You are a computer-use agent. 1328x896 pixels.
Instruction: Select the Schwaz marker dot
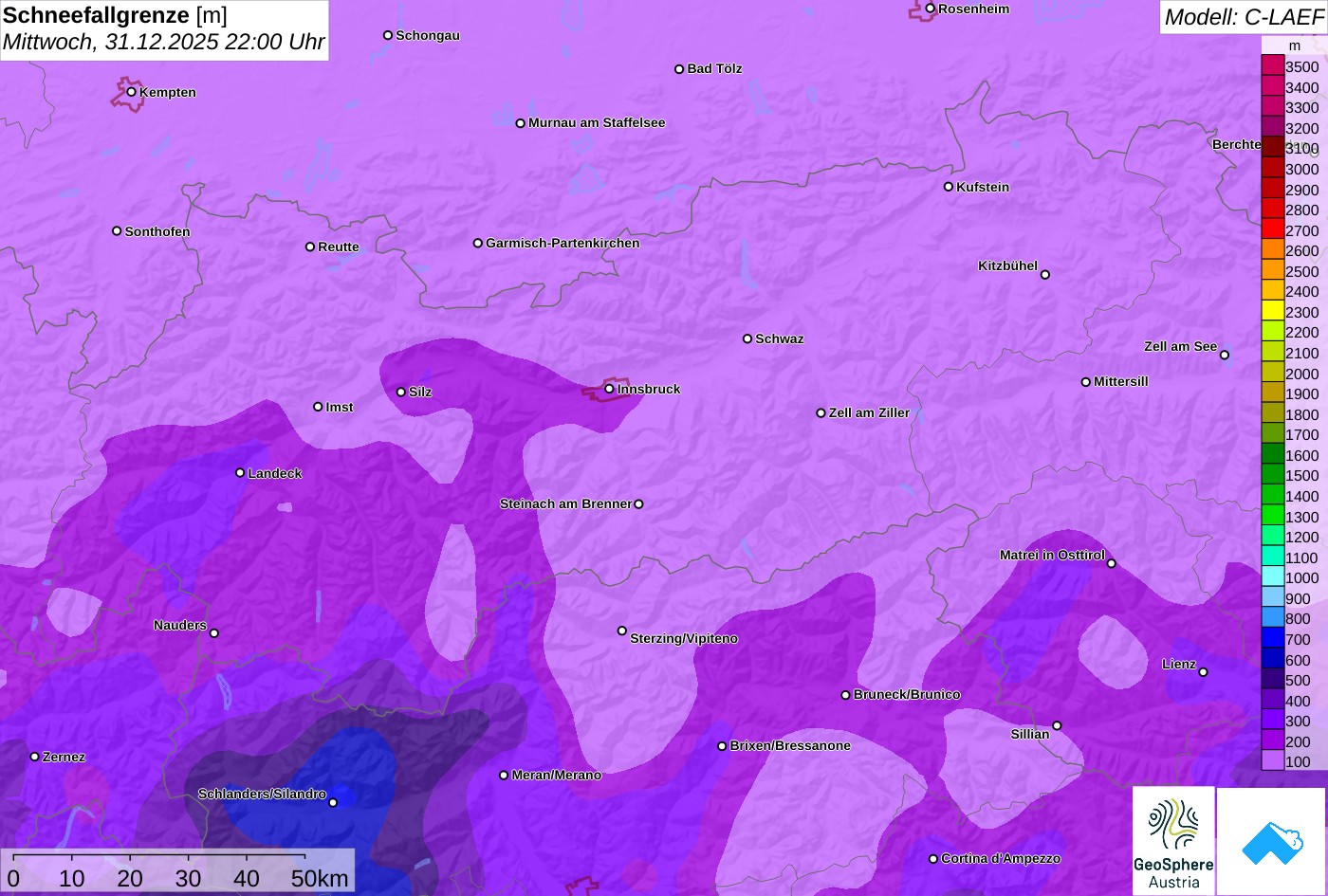747,338
